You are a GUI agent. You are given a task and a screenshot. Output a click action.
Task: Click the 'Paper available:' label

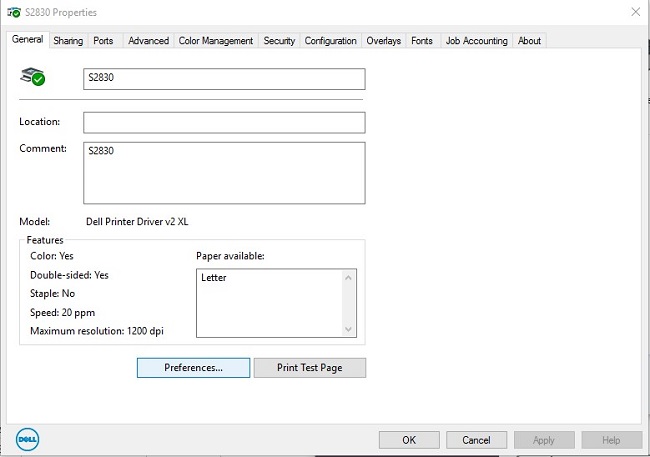[x=230, y=256]
